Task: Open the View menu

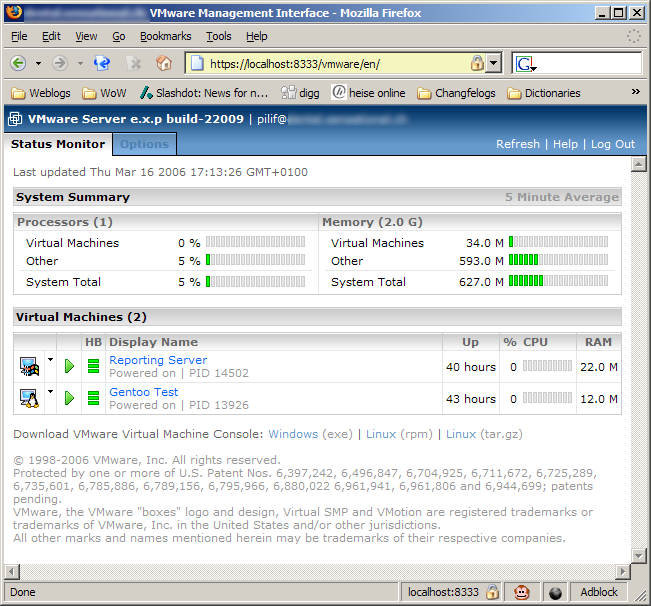Action: tap(86, 37)
